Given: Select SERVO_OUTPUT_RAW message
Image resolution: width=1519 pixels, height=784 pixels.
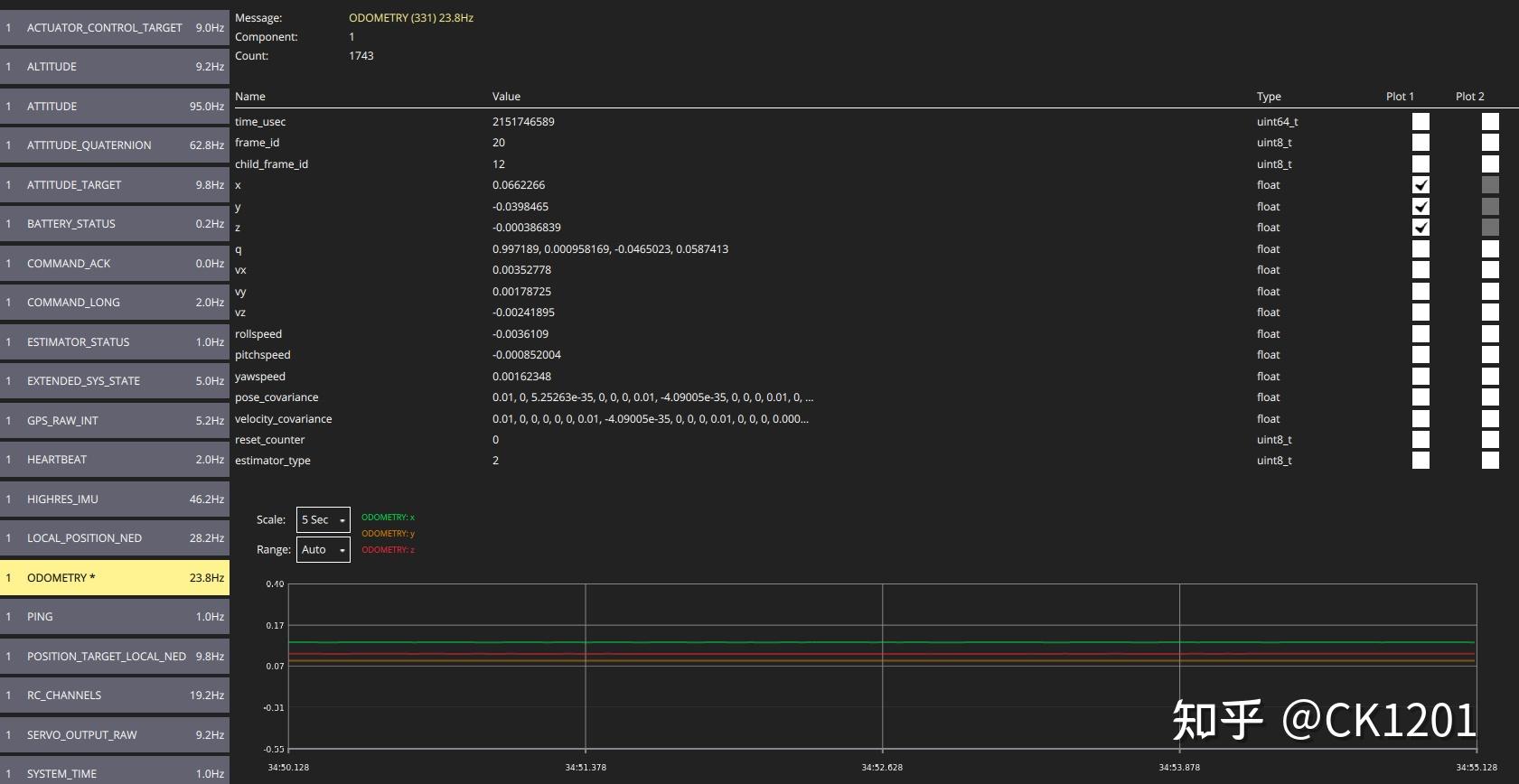Looking at the screenshot, I should coord(115,735).
